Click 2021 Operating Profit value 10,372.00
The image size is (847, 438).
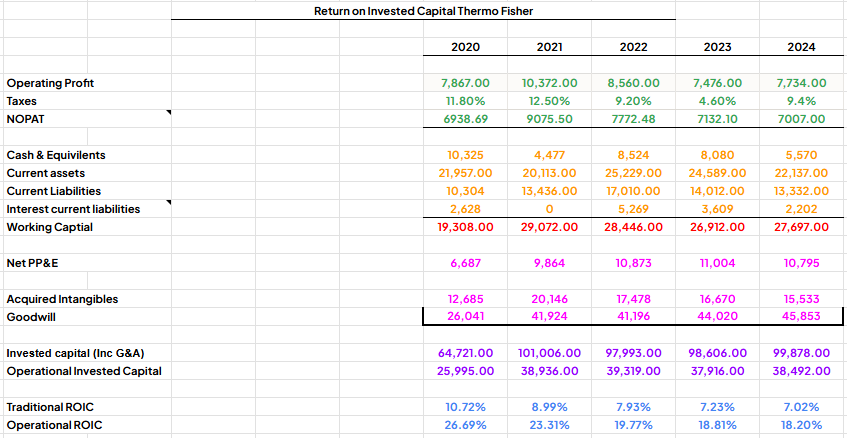(x=549, y=83)
